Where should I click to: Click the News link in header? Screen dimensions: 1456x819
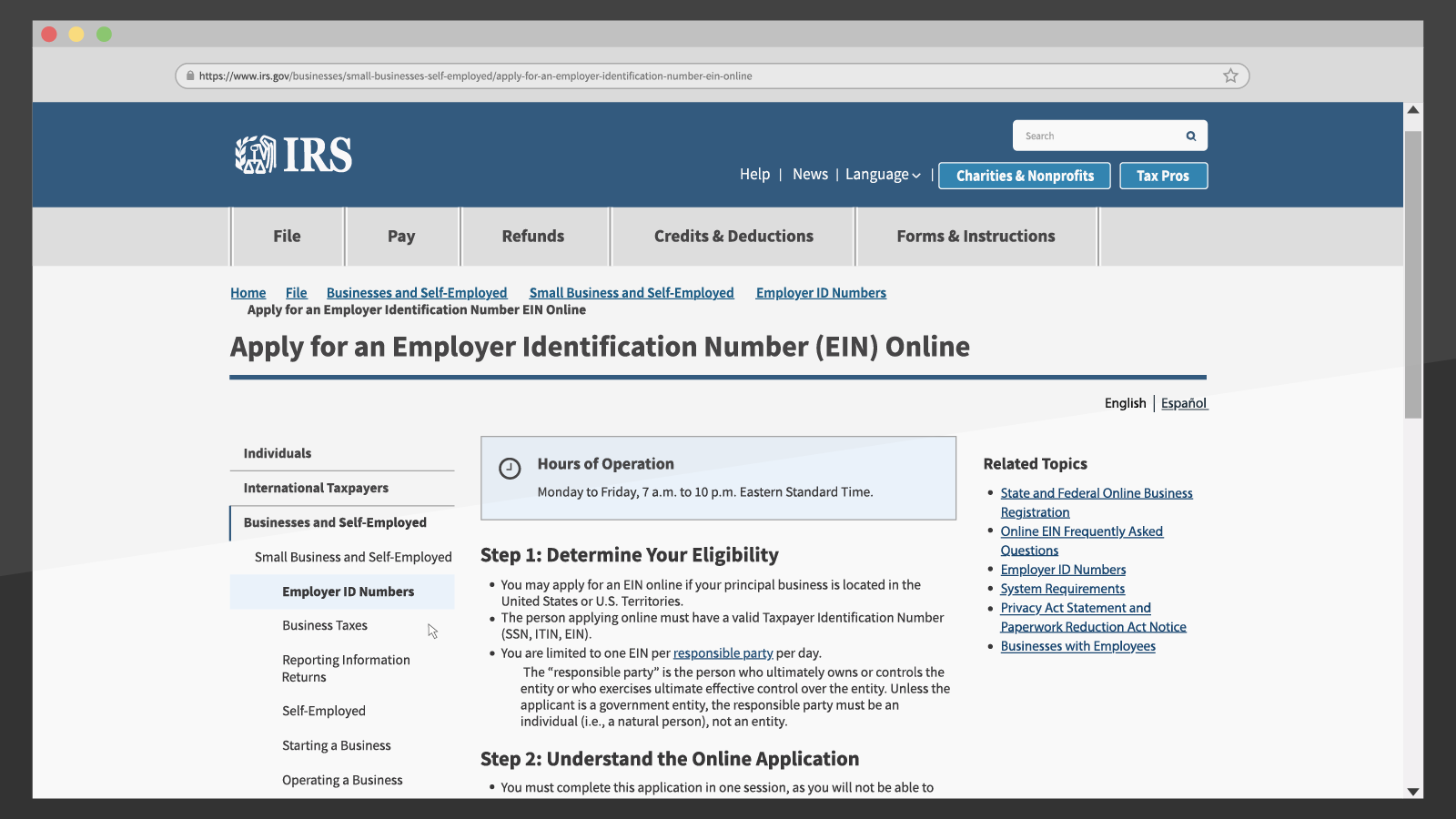pos(810,174)
